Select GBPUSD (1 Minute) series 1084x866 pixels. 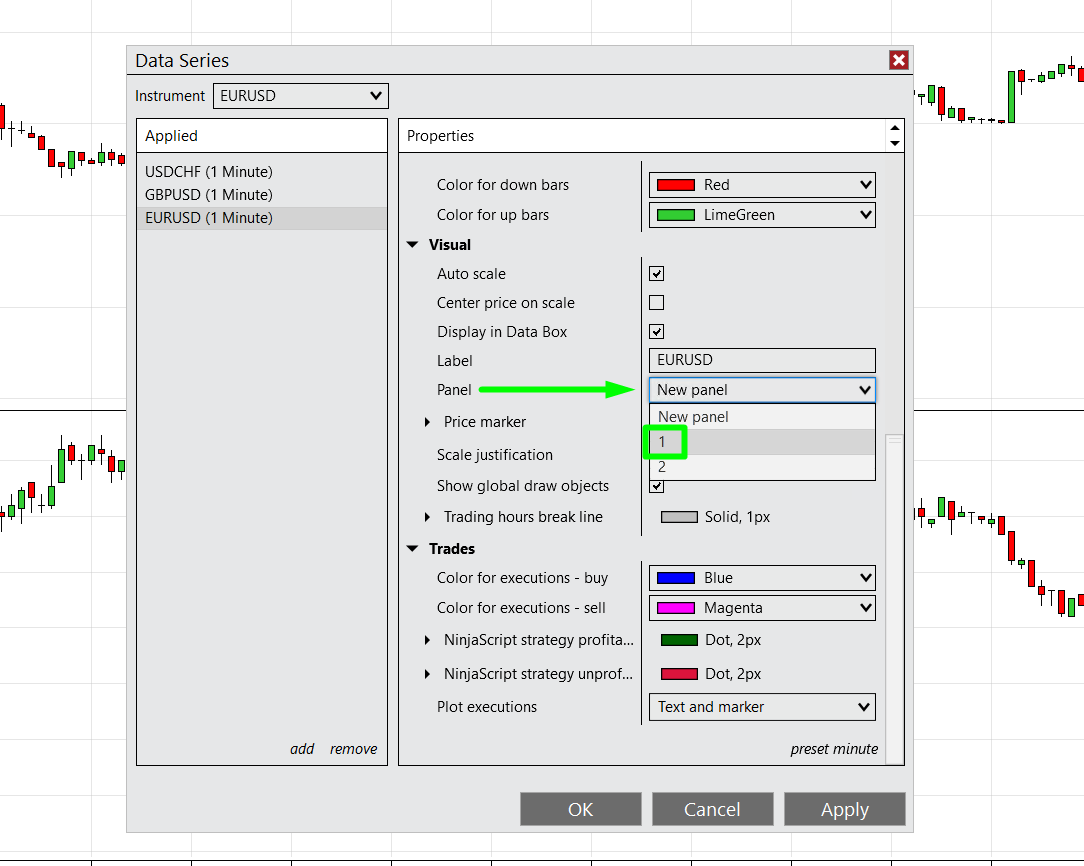tap(209, 195)
